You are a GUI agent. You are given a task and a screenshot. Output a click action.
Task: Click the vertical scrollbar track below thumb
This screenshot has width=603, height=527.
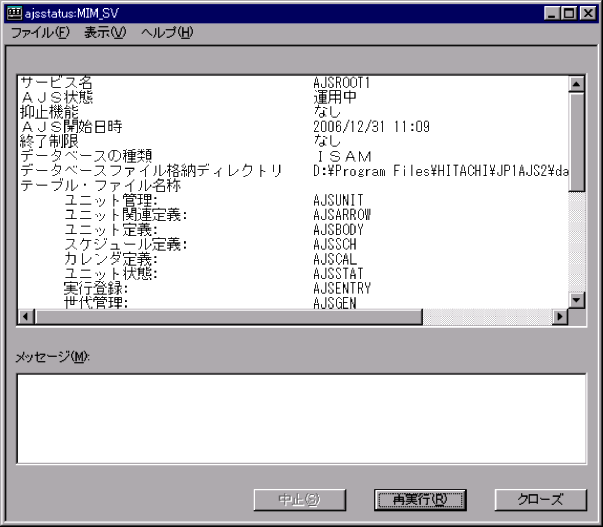pyautogui.click(x=576, y=242)
